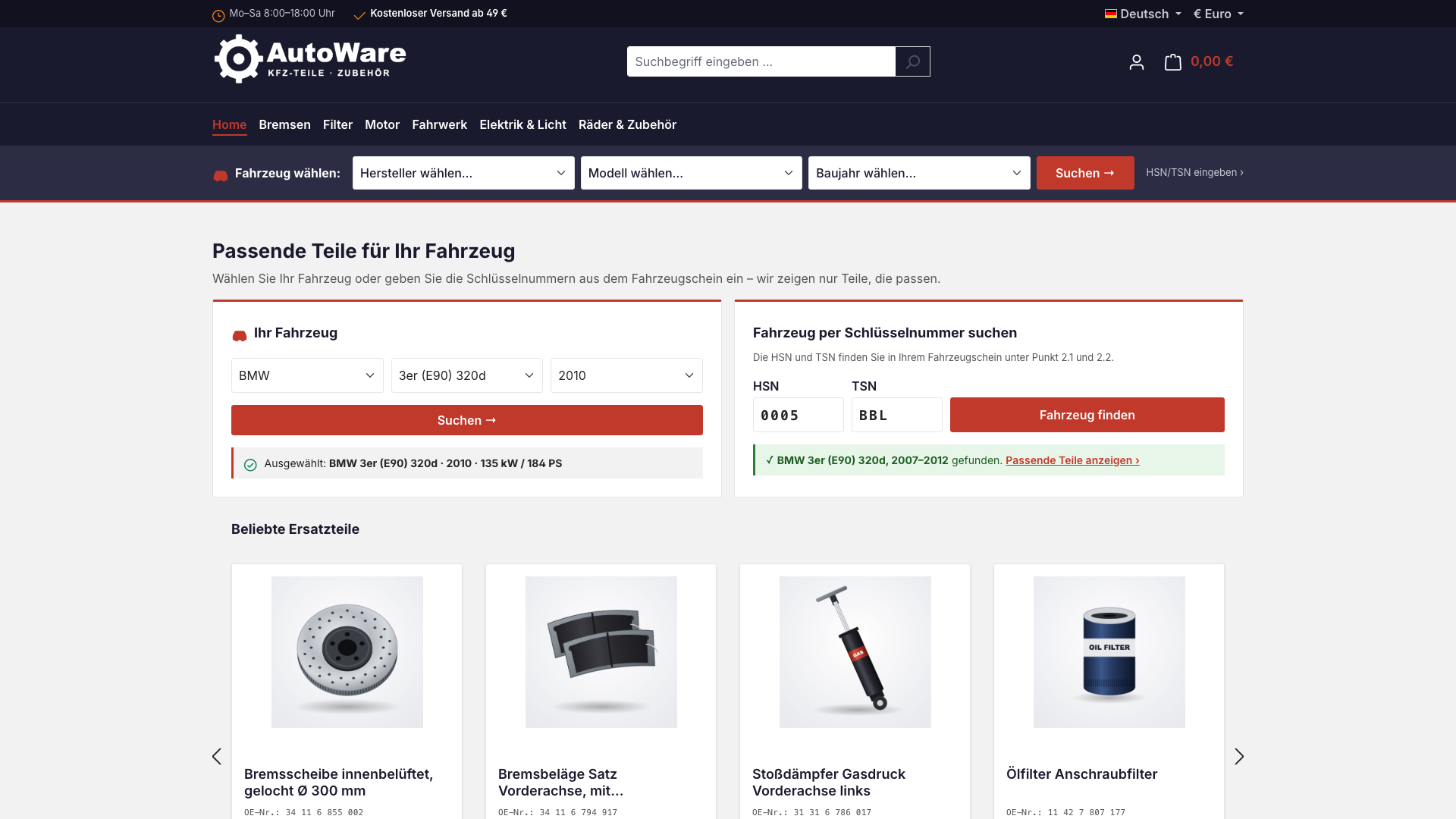Viewport: 1456px width, 819px height.
Task: Expand the Hersteller wählen dropdown
Action: (463, 173)
